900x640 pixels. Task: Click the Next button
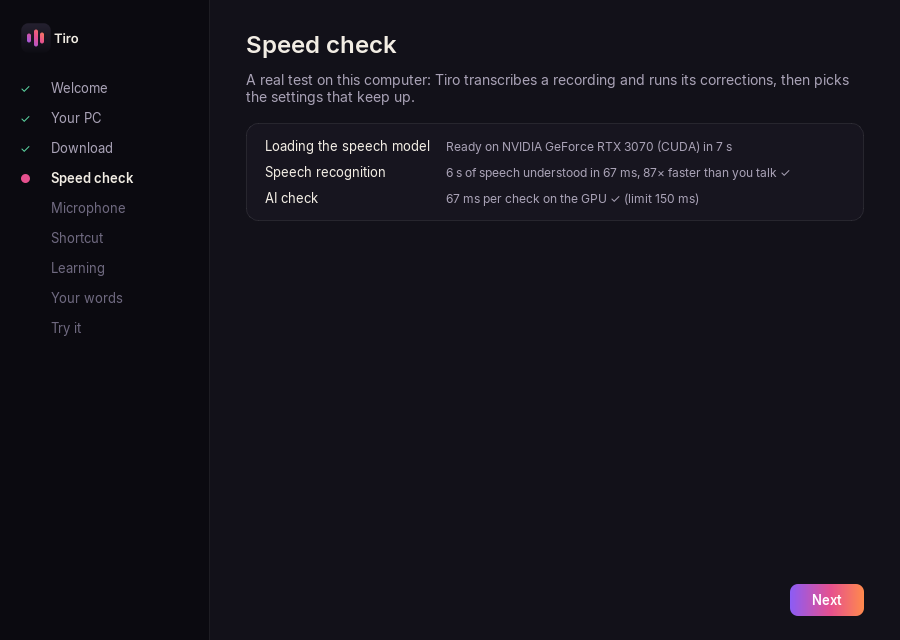tap(827, 600)
